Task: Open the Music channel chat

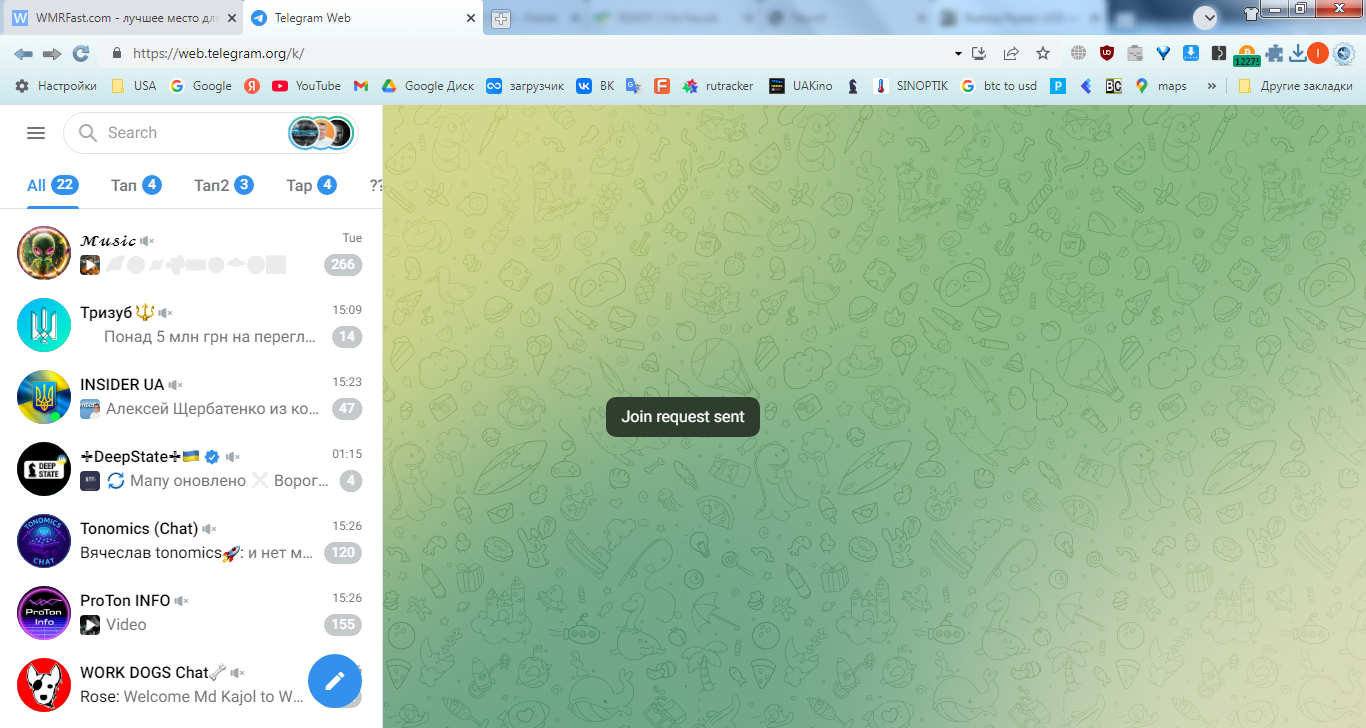Action: coord(191,253)
